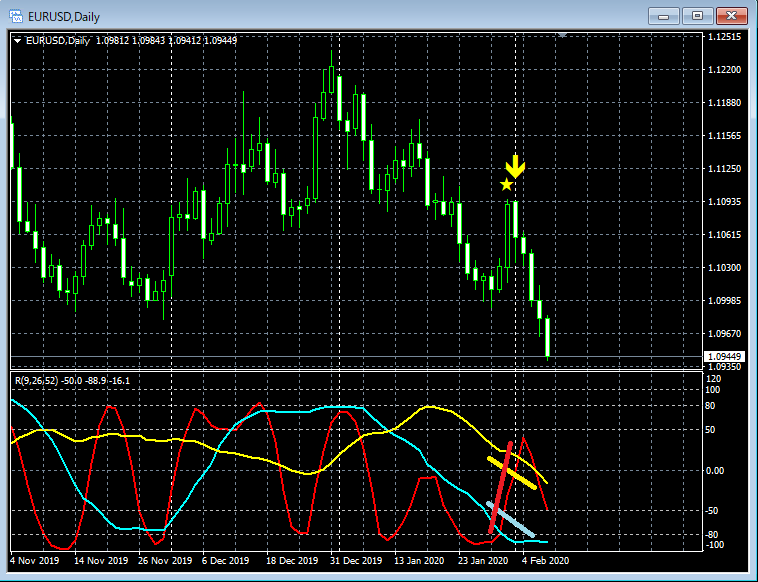The width and height of the screenshot is (758, 582).
Task: Click the EURUSD chart window icon
Action: 16,16
